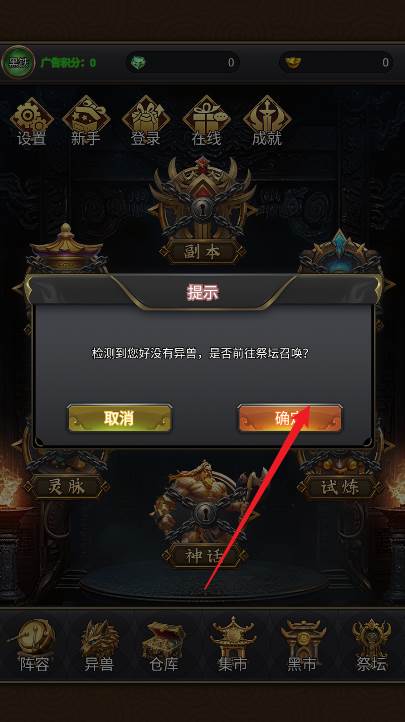405x722 pixels.
Task: Open the 设置 settings gear icon
Action: [x=32, y=122]
